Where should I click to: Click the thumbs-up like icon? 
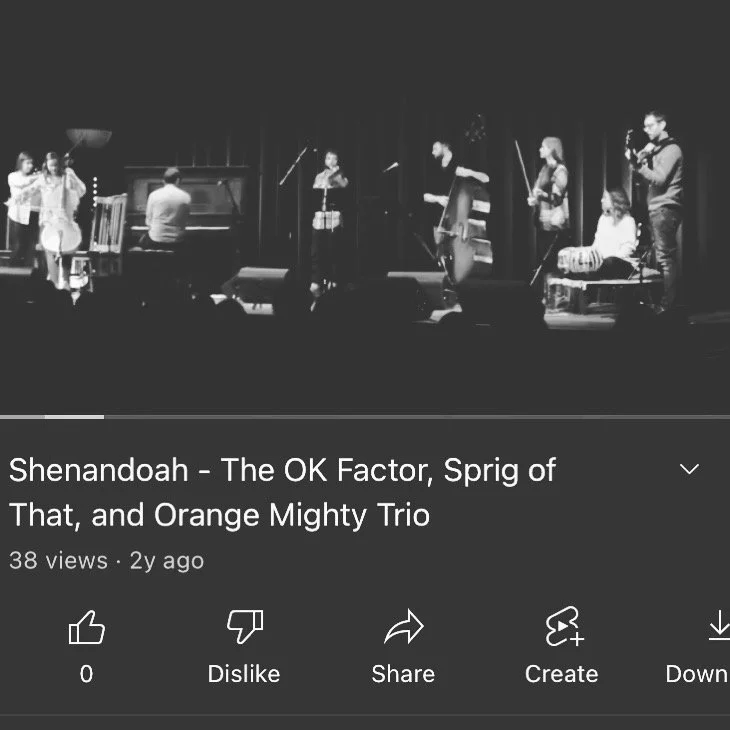pos(87,627)
